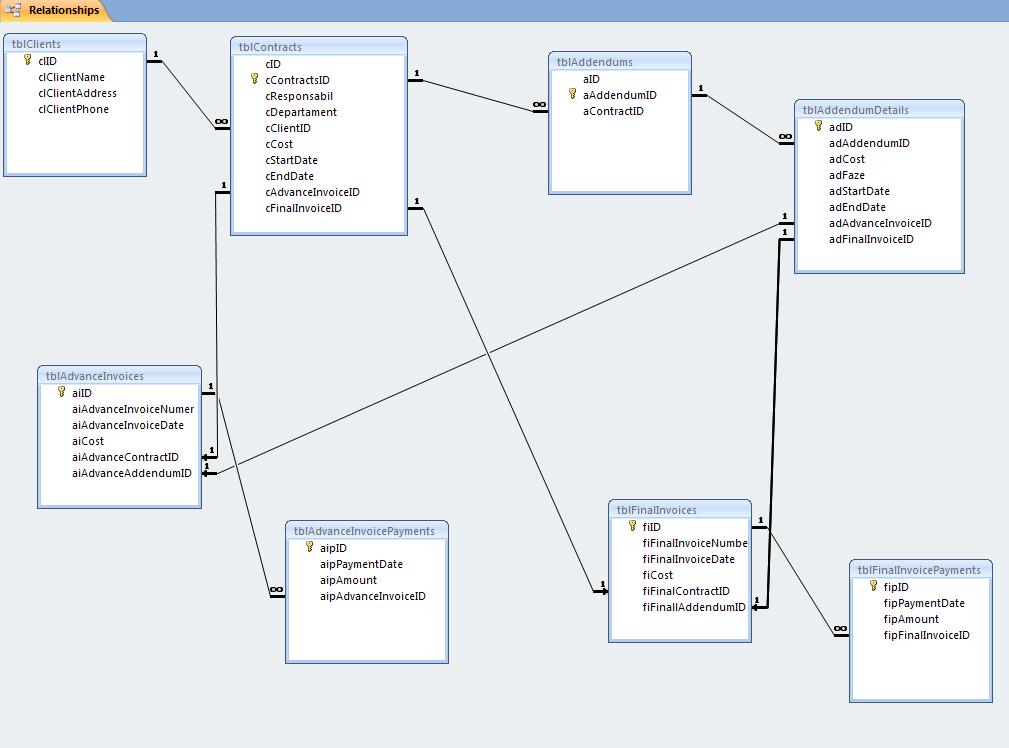The height and width of the screenshot is (748, 1009).
Task: Select the tblAdvanceInvoicePayments table title bar
Action: coord(367,531)
